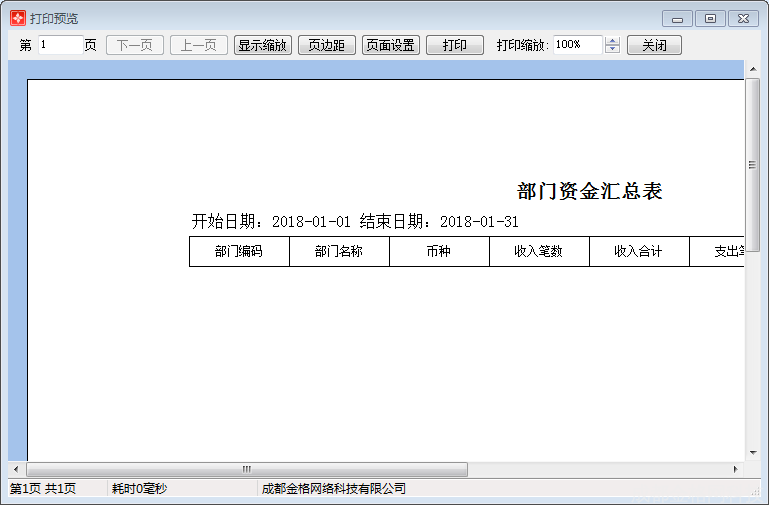Click the vertical scrollbar thumb

click(x=752, y=165)
